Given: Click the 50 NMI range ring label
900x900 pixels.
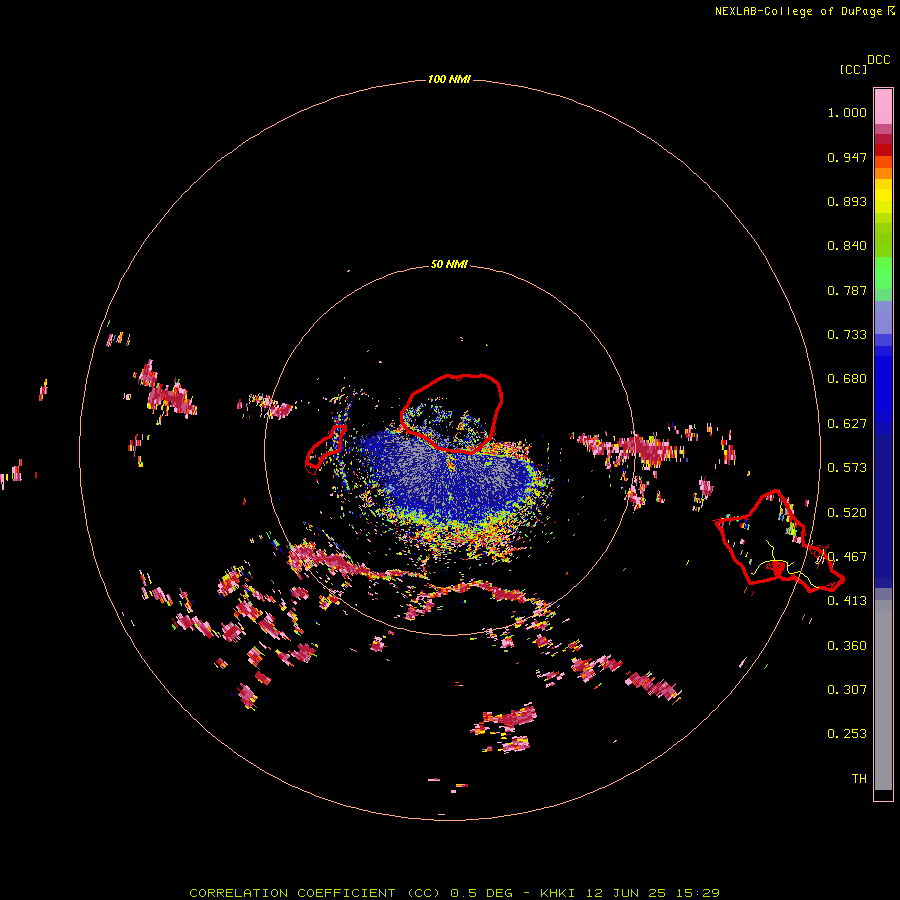Looking at the screenshot, I should [449, 264].
